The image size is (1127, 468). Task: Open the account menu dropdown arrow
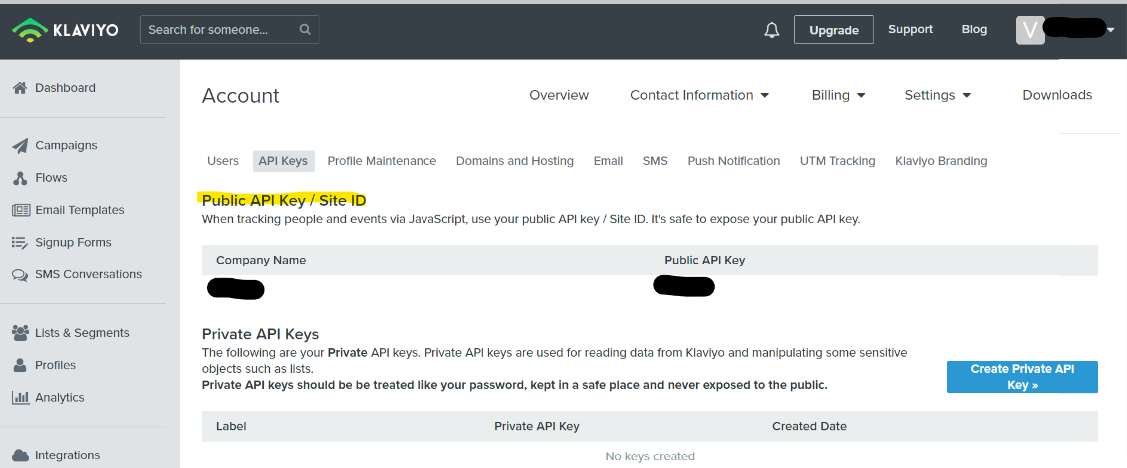[1111, 30]
